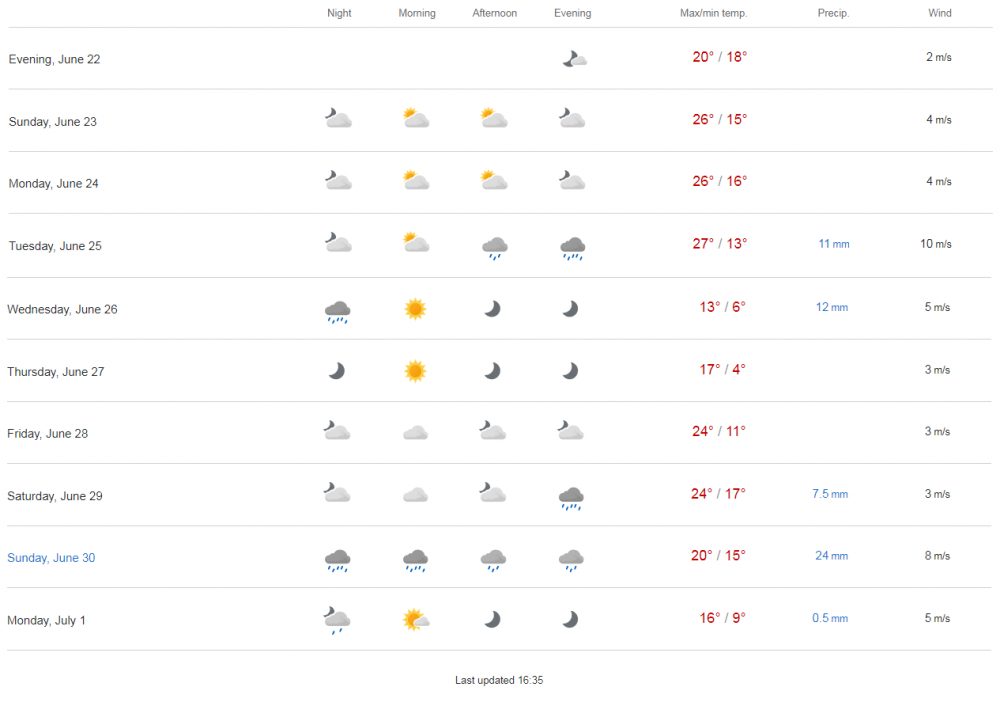
Task: Click the 11 mm precipitation for Tuesday
Action: (833, 244)
